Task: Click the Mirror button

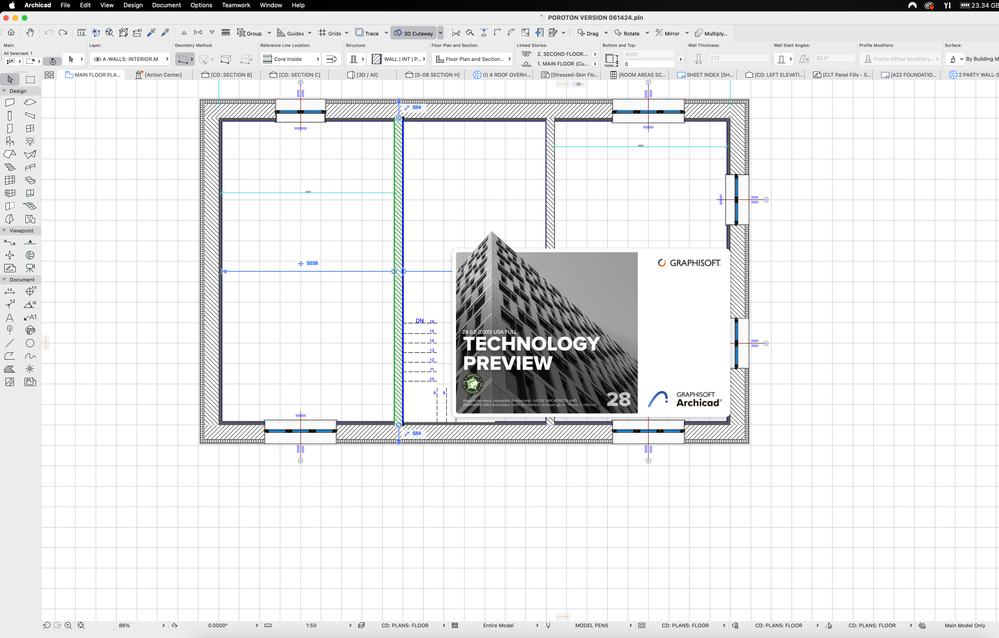Action: coord(668,33)
